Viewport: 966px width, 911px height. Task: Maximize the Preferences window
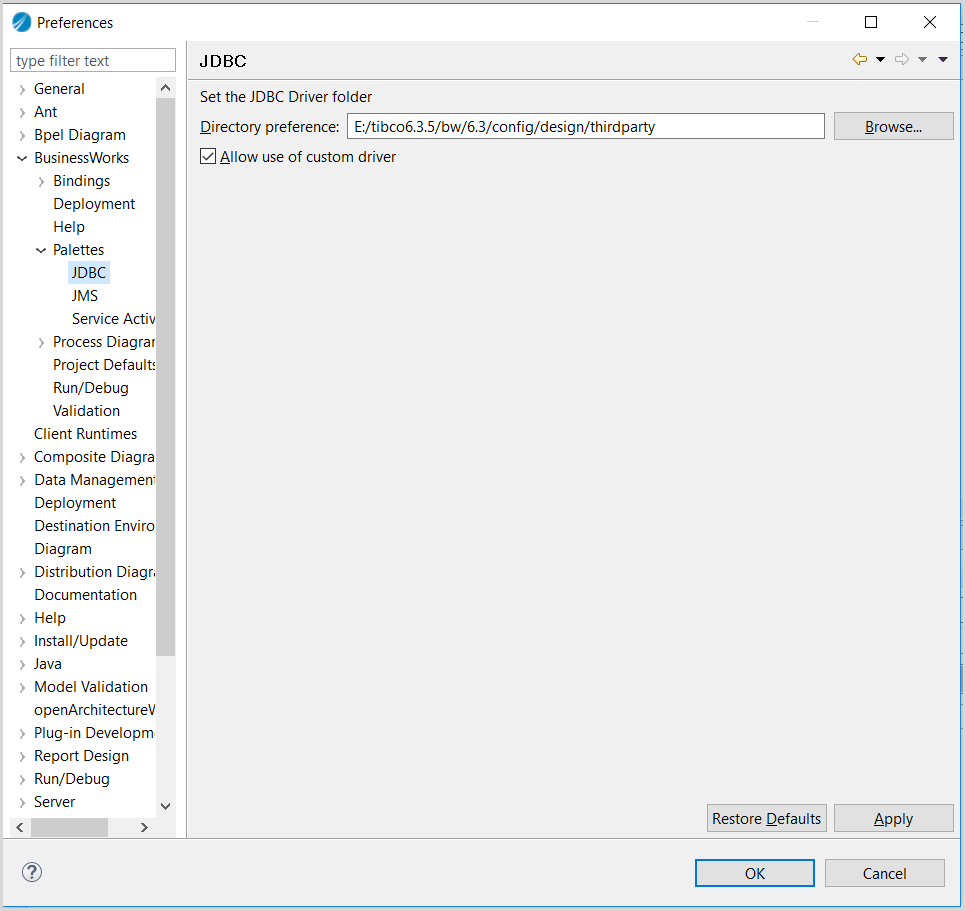[871, 22]
